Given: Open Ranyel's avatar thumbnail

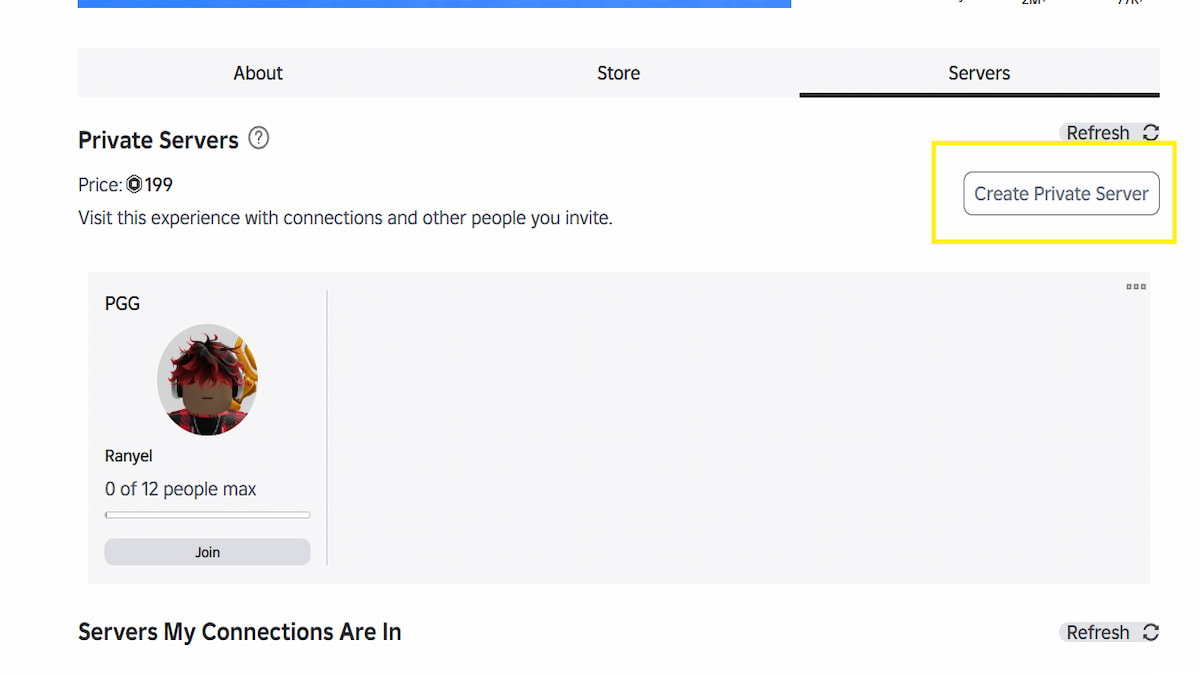Looking at the screenshot, I should pyautogui.click(x=207, y=379).
